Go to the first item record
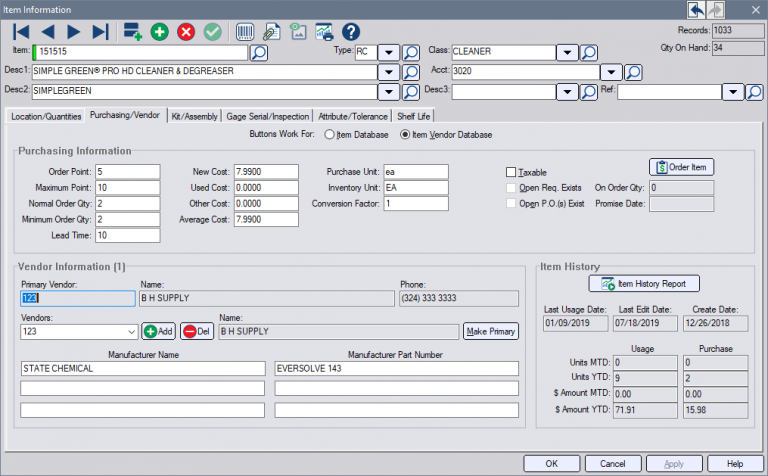 (21, 31)
